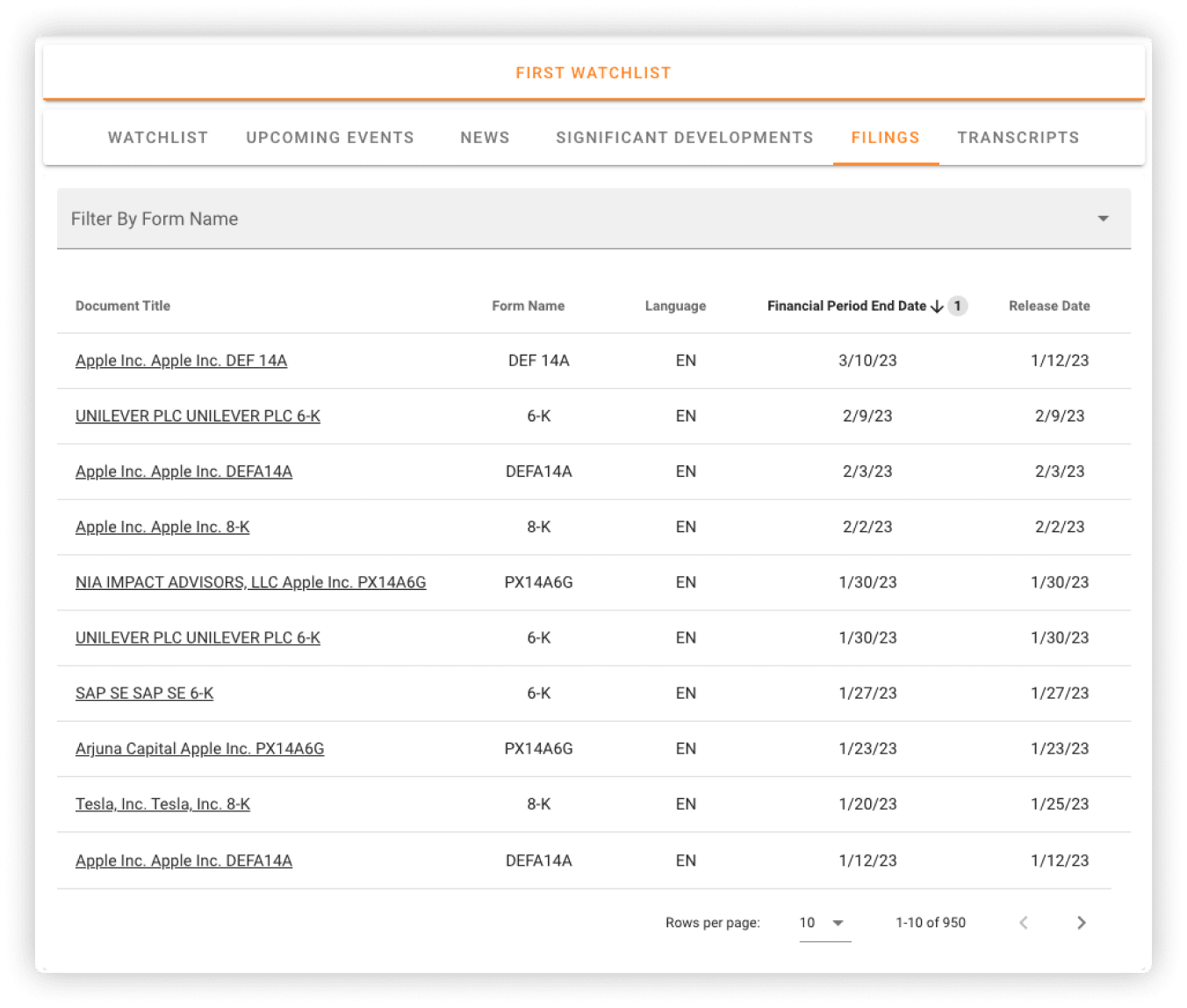Screen dimensions: 1187x1008
Task: Open UNILEVER PLC 6-K filing dated 1/30/23
Action: [198, 637]
